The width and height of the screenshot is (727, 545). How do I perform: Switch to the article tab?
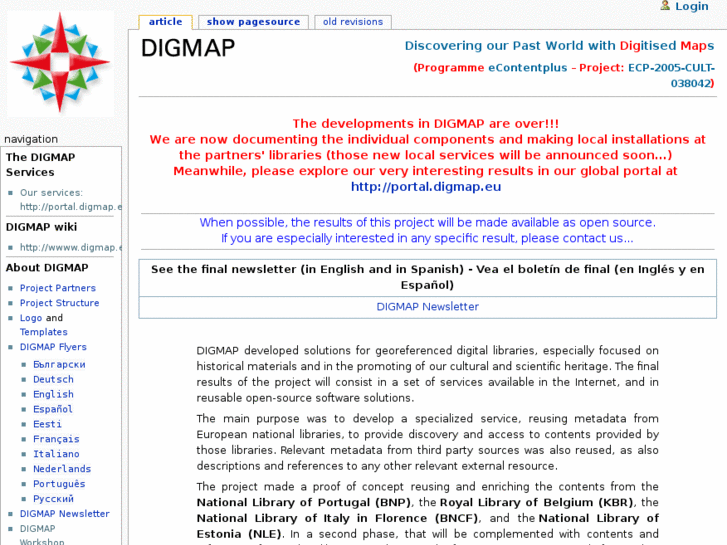click(x=166, y=22)
